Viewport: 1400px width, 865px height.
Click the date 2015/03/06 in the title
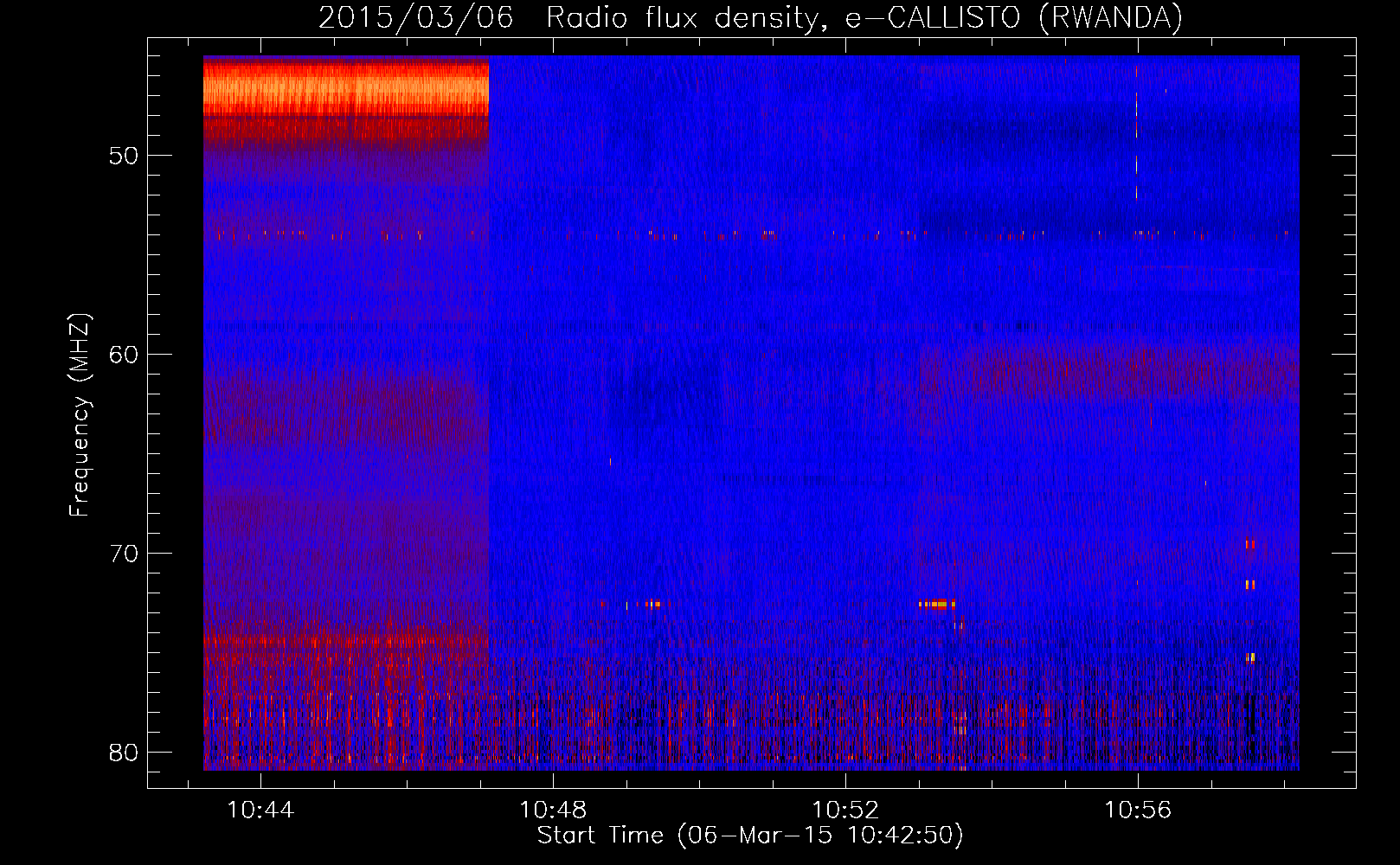415,18
